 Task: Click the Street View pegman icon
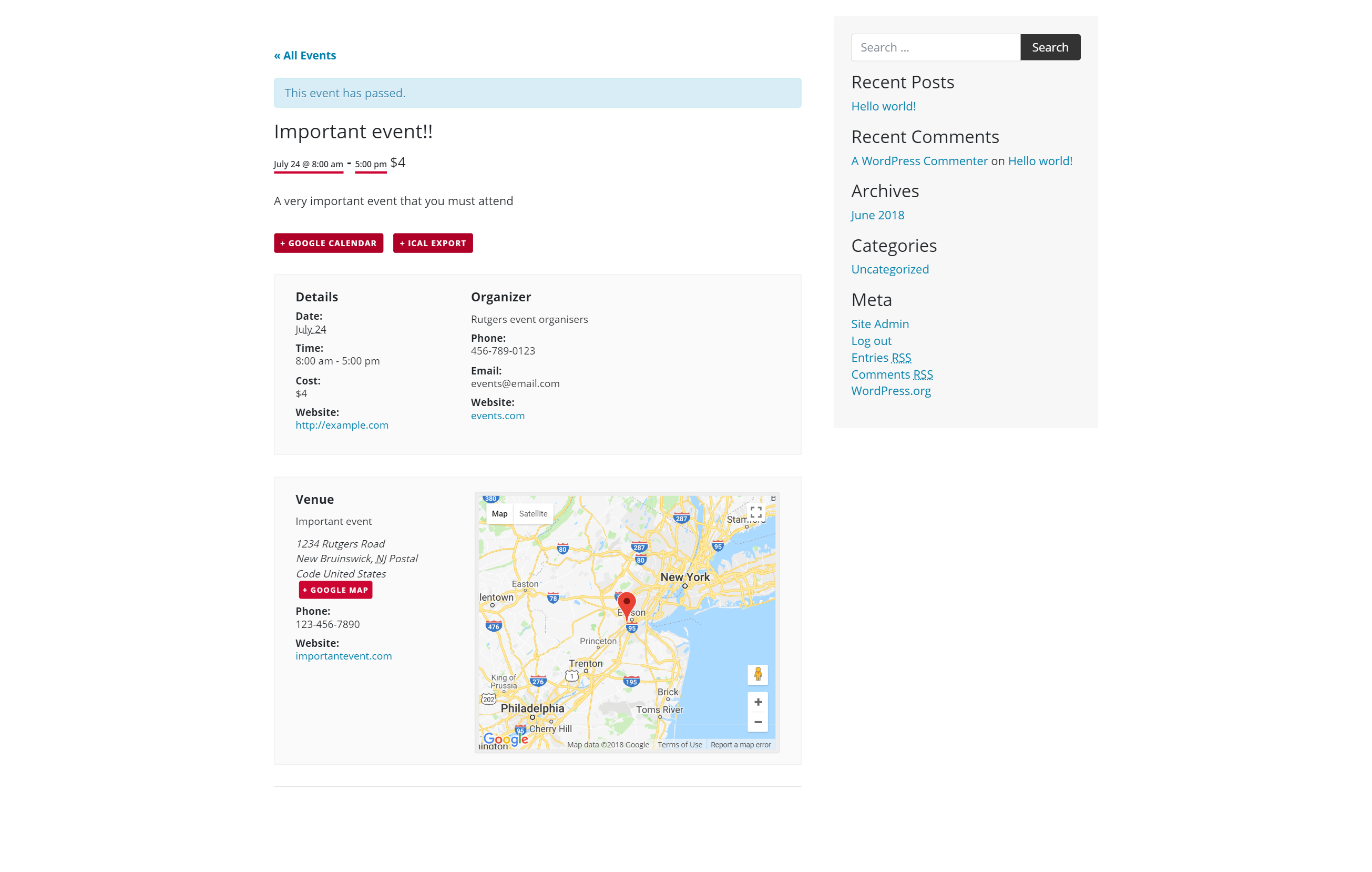757,675
